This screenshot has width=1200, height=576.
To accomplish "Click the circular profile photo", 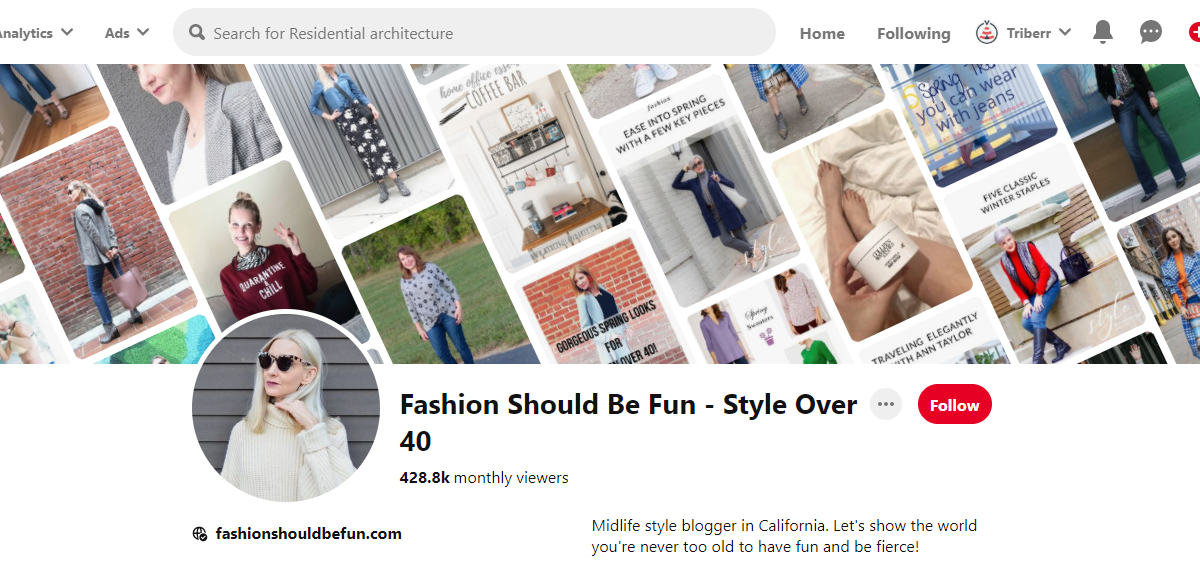I will (x=286, y=408).
